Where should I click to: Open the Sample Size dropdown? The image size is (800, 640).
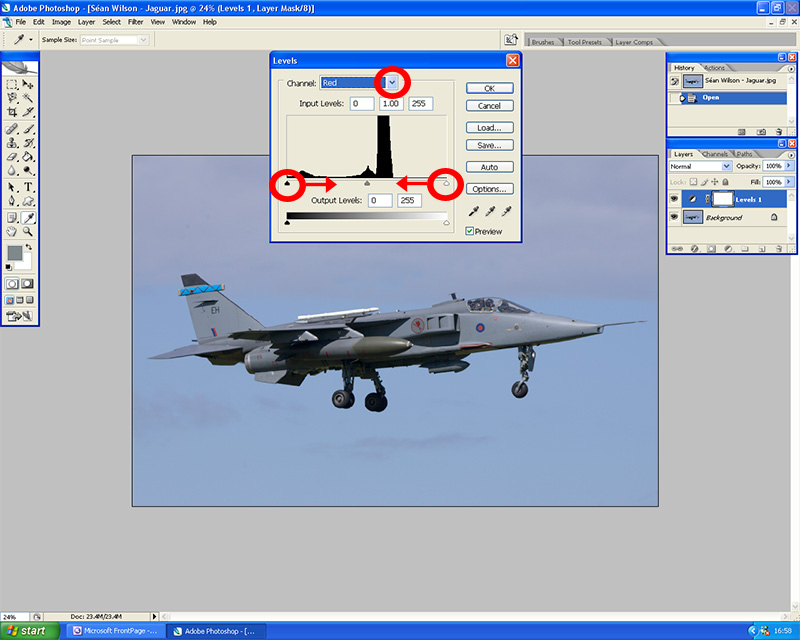143,40
